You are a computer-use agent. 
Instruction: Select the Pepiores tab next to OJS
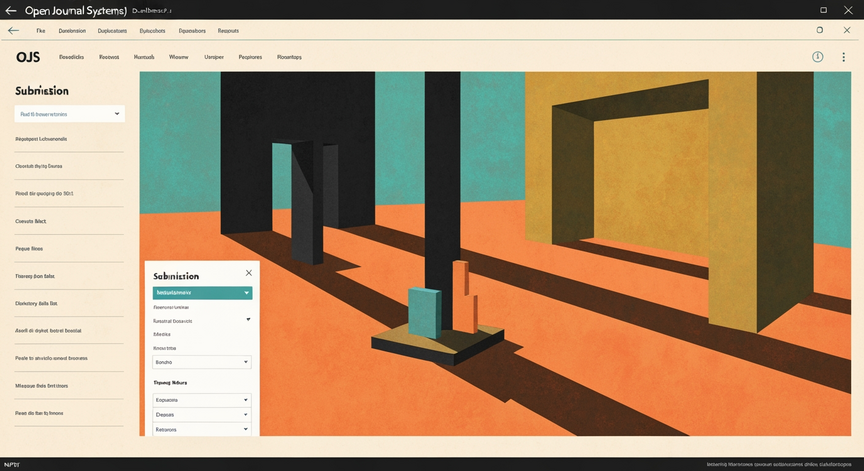tap(250, 57)
